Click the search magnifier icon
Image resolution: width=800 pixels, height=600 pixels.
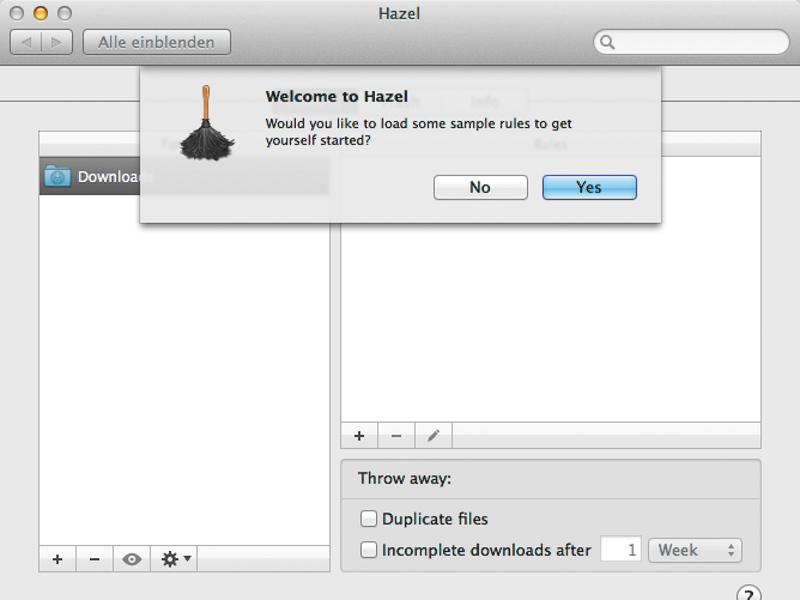tap(607, 42)
